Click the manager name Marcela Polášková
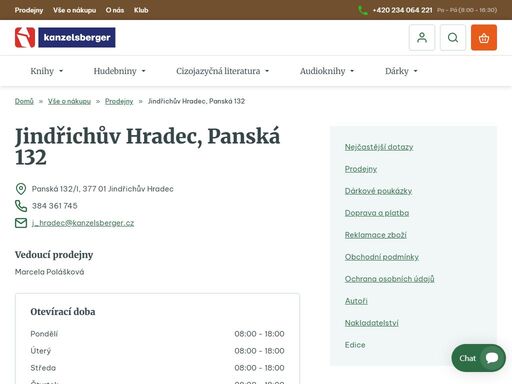 coord(49,272)
